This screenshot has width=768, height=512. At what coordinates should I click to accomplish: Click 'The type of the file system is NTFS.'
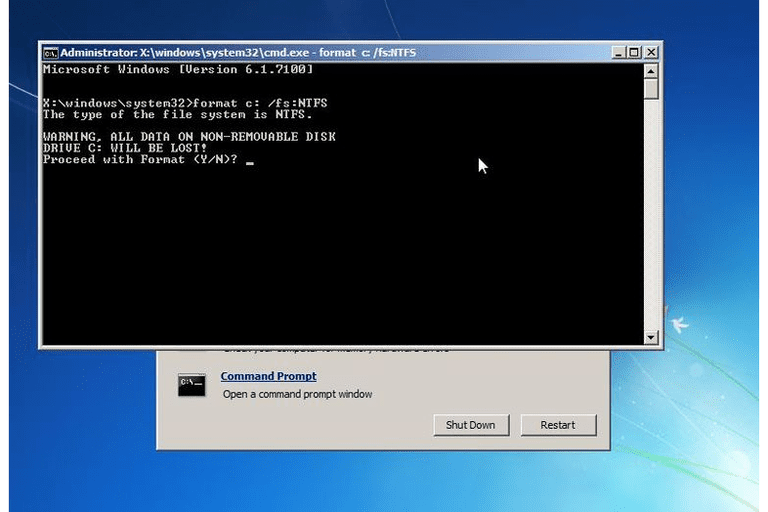click(178, 115)
